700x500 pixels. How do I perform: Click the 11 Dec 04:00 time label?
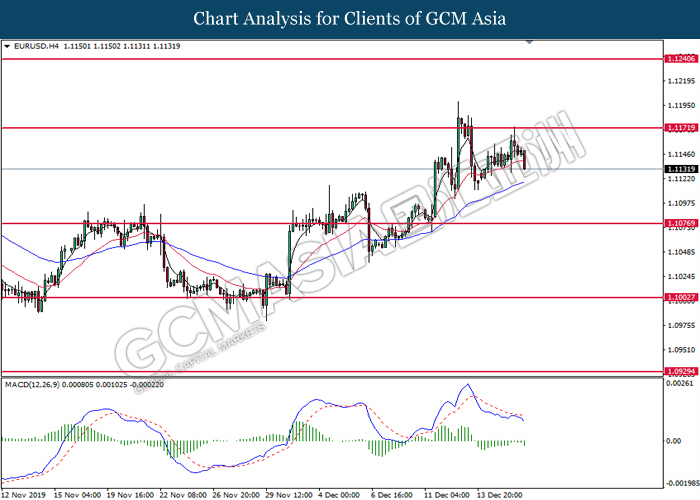[447, 493]
